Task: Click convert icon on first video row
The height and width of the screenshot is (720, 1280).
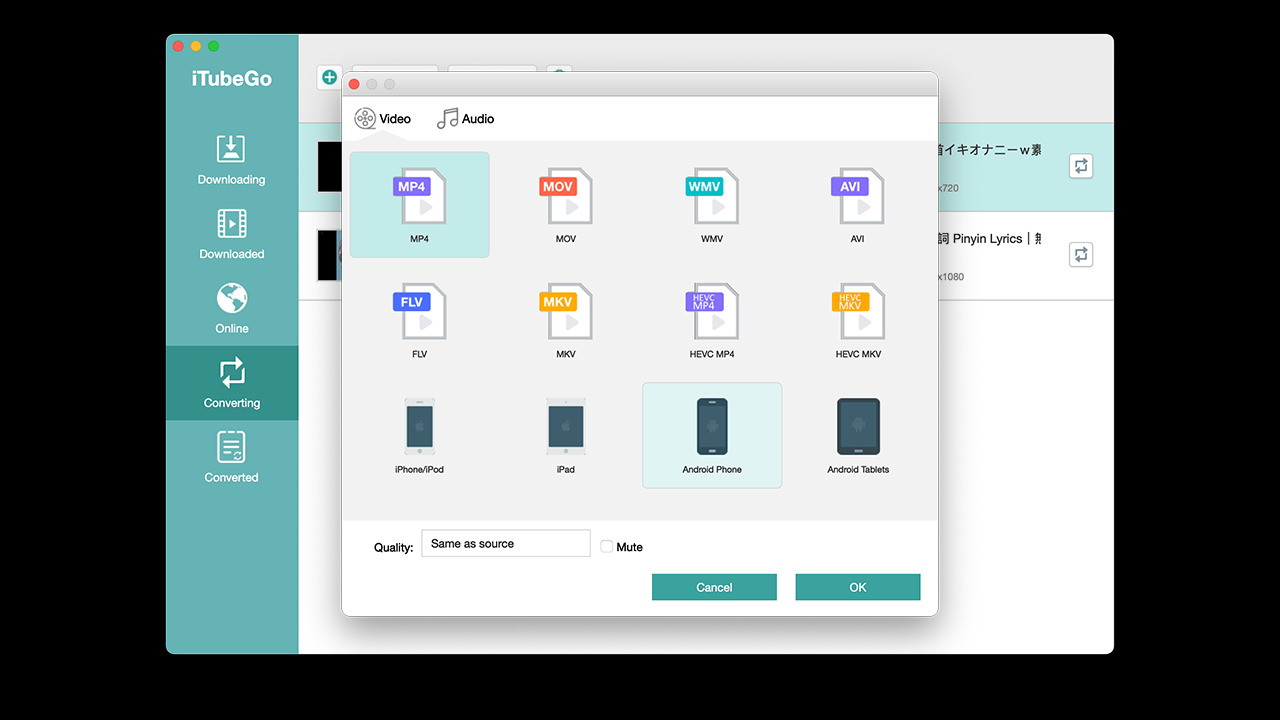Action: [x=1080, y=166]
